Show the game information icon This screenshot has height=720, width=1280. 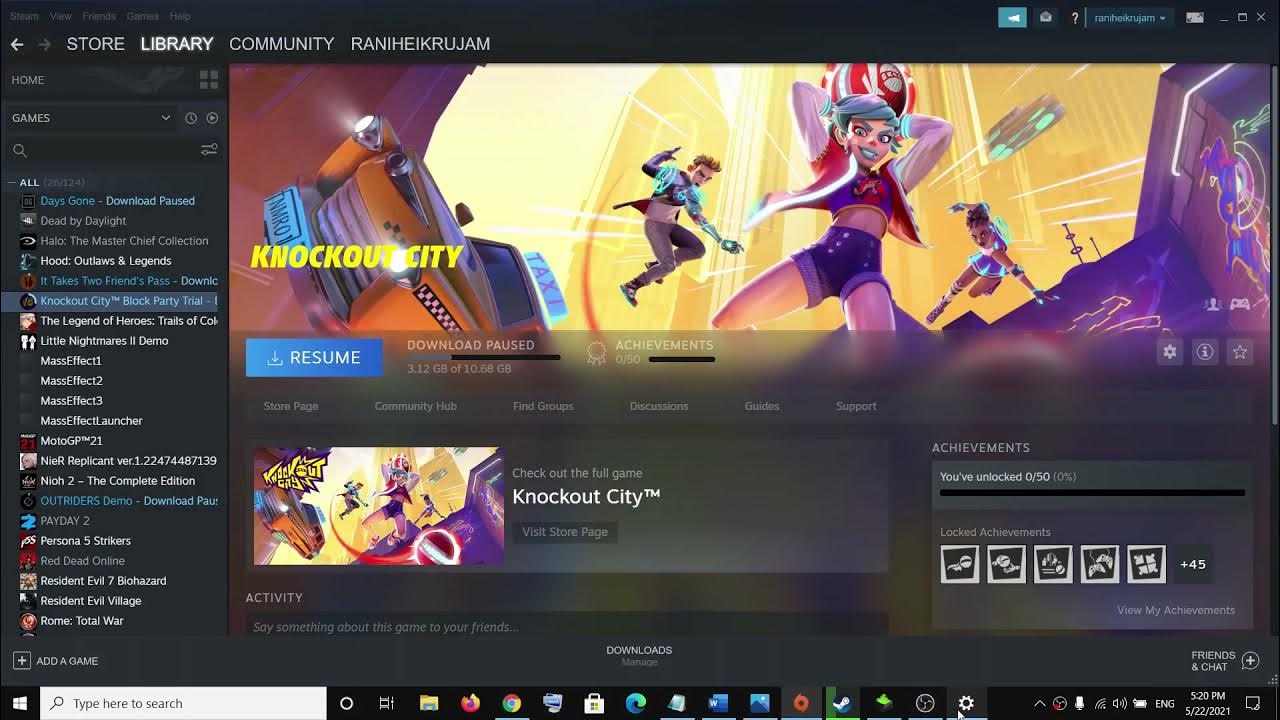1205,352
